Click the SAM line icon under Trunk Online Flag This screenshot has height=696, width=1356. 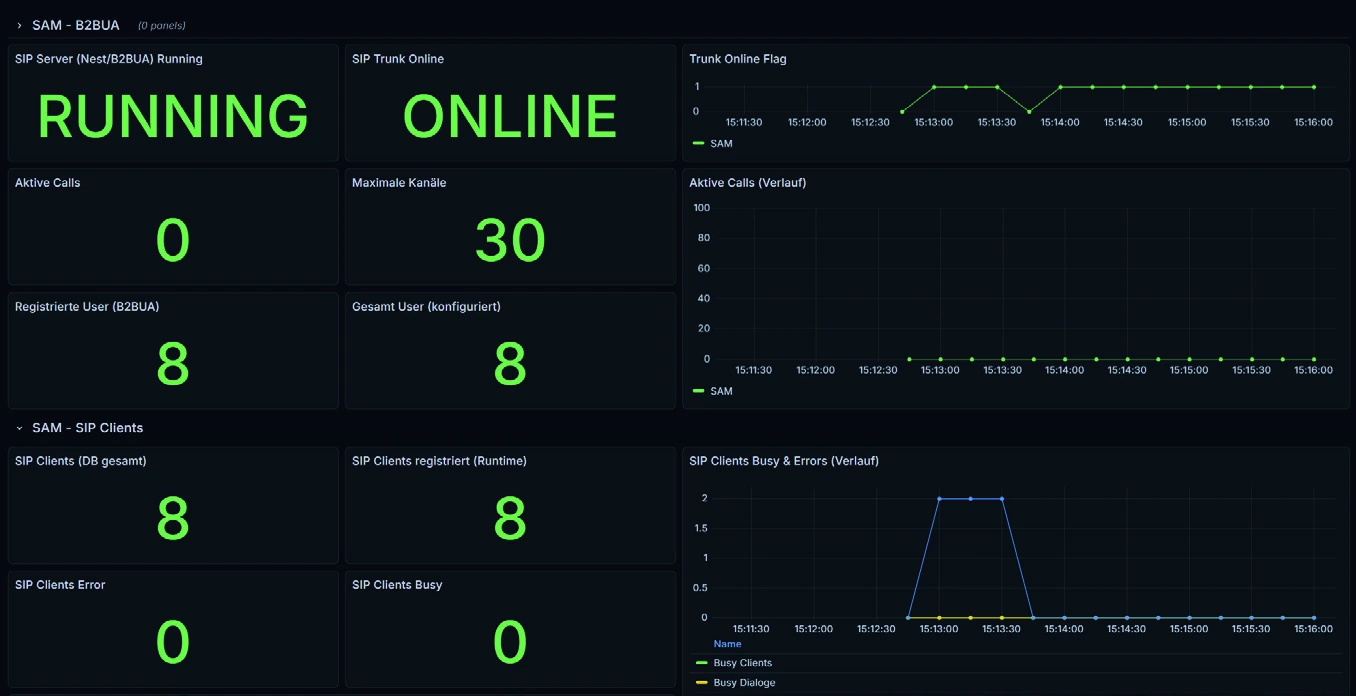click(697, 143)
